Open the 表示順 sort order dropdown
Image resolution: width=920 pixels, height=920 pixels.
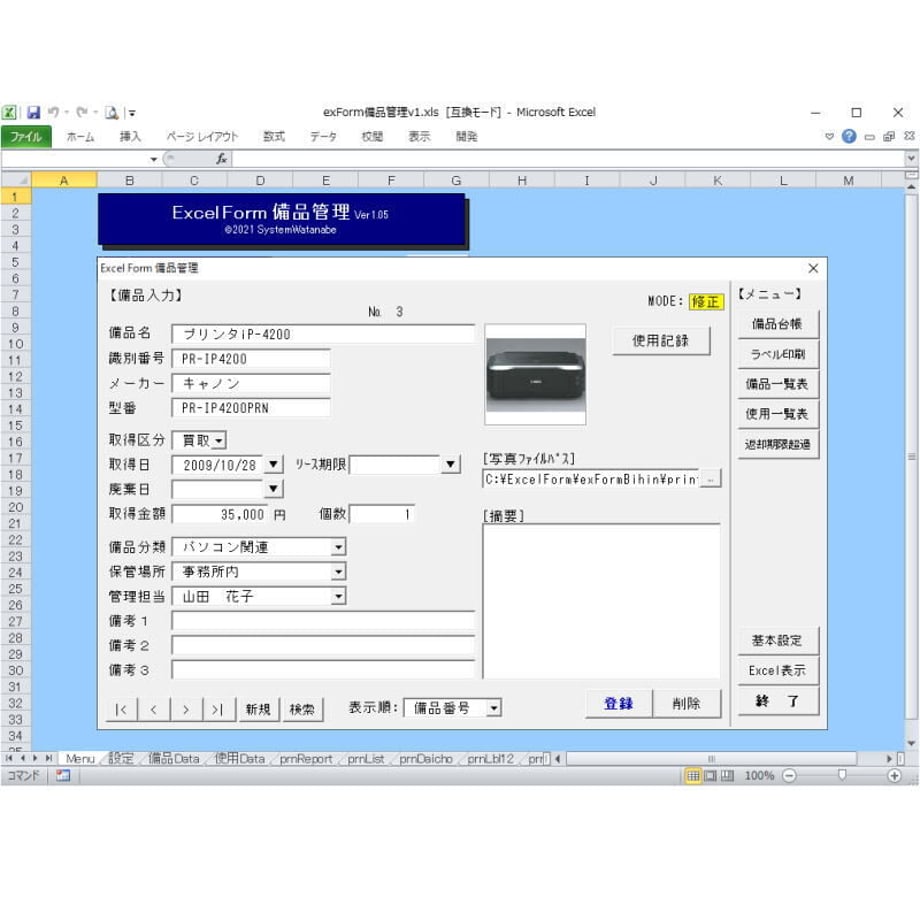pos(494,708)
